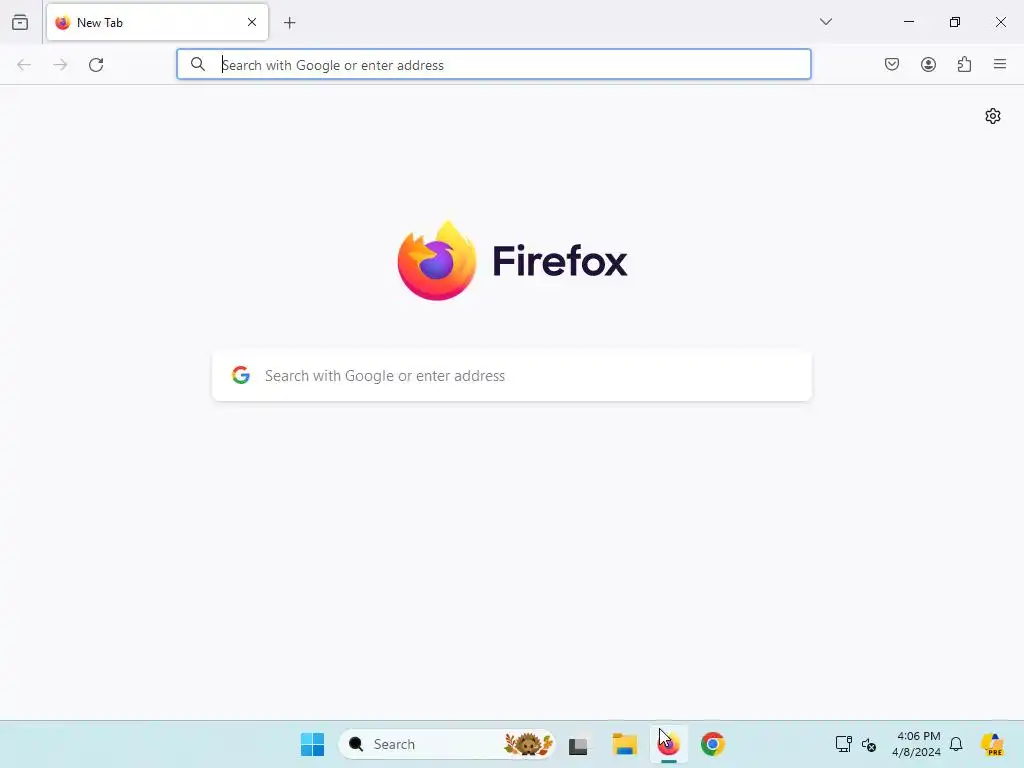The width and height of the screenshot is (1024, 768).
Task: Click the page search box with Google
Action: tap(512, 376)
